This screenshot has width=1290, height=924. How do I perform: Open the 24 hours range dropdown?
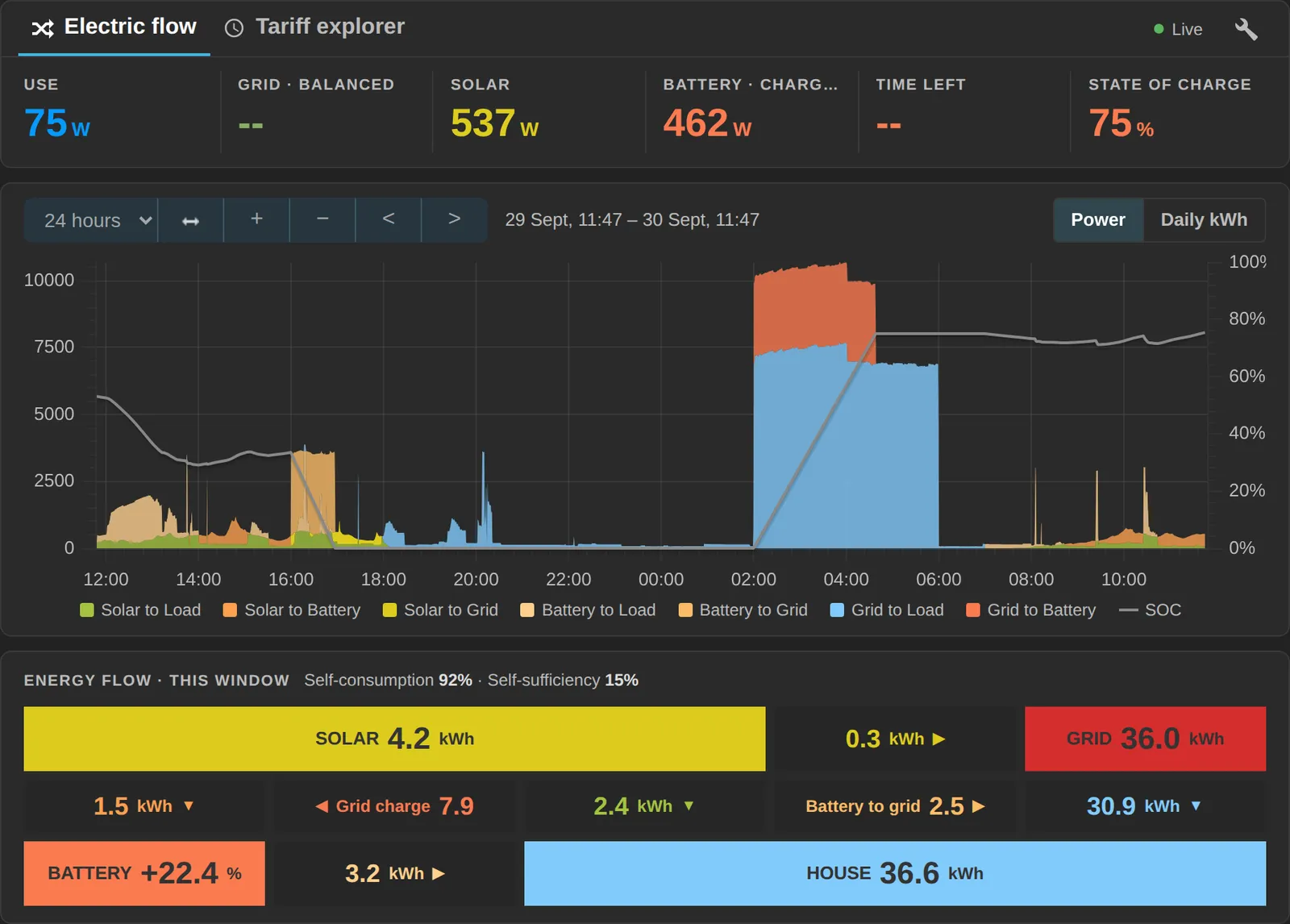point(90,220)
